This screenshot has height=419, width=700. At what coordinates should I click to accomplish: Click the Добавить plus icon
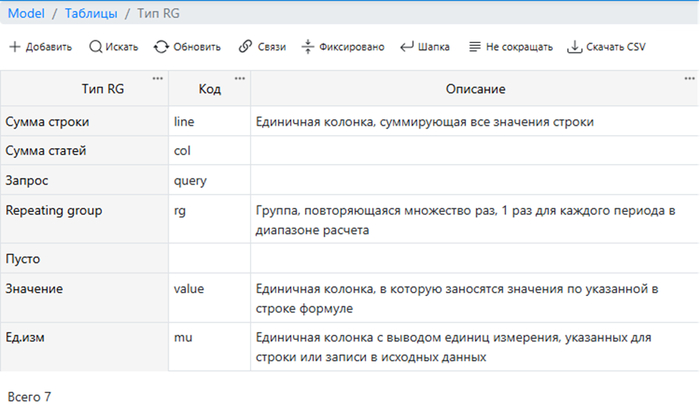point(15,47)
